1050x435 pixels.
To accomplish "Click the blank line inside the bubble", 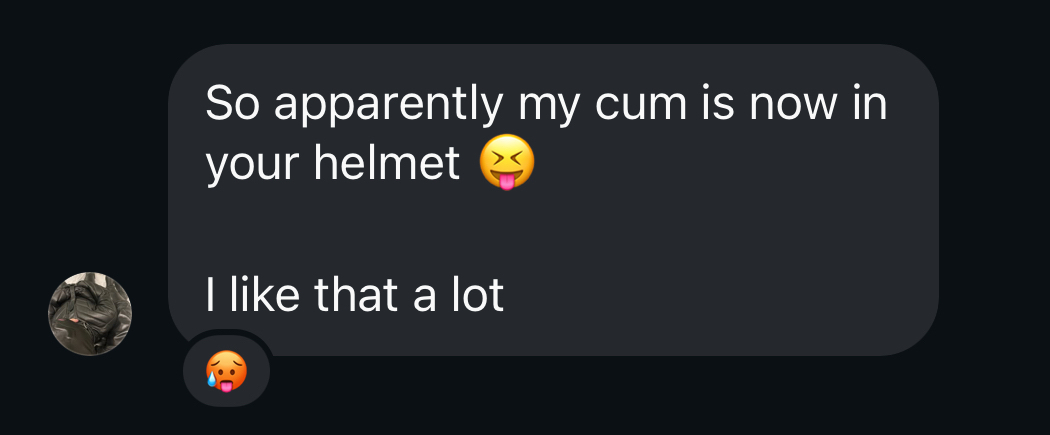I will 553,231.
